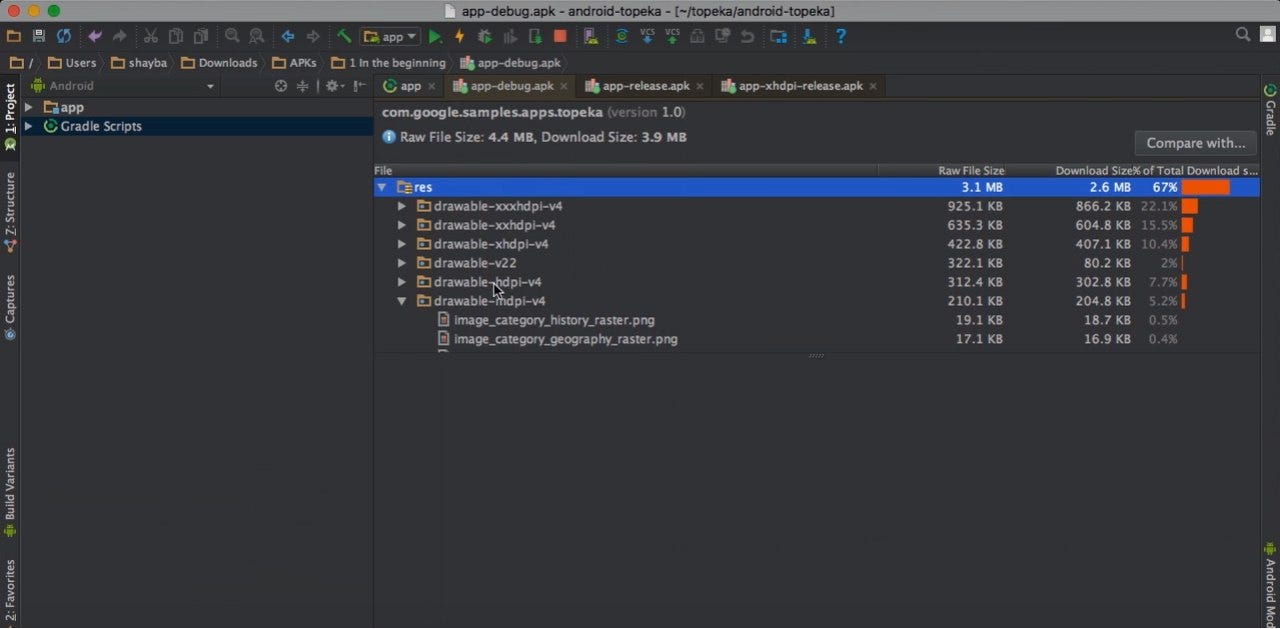Click the VCS Update down-arrow icon
The width and height of the screenshot is (1280, 629).
coord(646,36)
